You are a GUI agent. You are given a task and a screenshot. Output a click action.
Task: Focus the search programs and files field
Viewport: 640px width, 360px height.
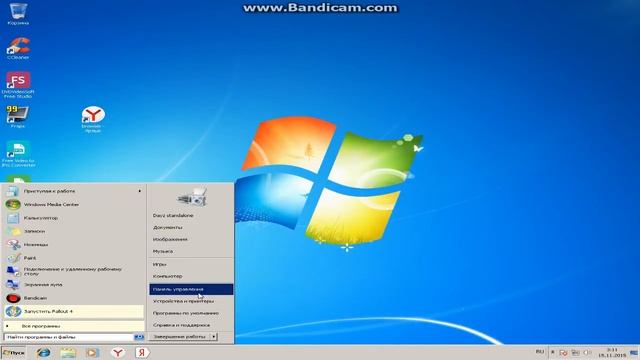[69, 337]
